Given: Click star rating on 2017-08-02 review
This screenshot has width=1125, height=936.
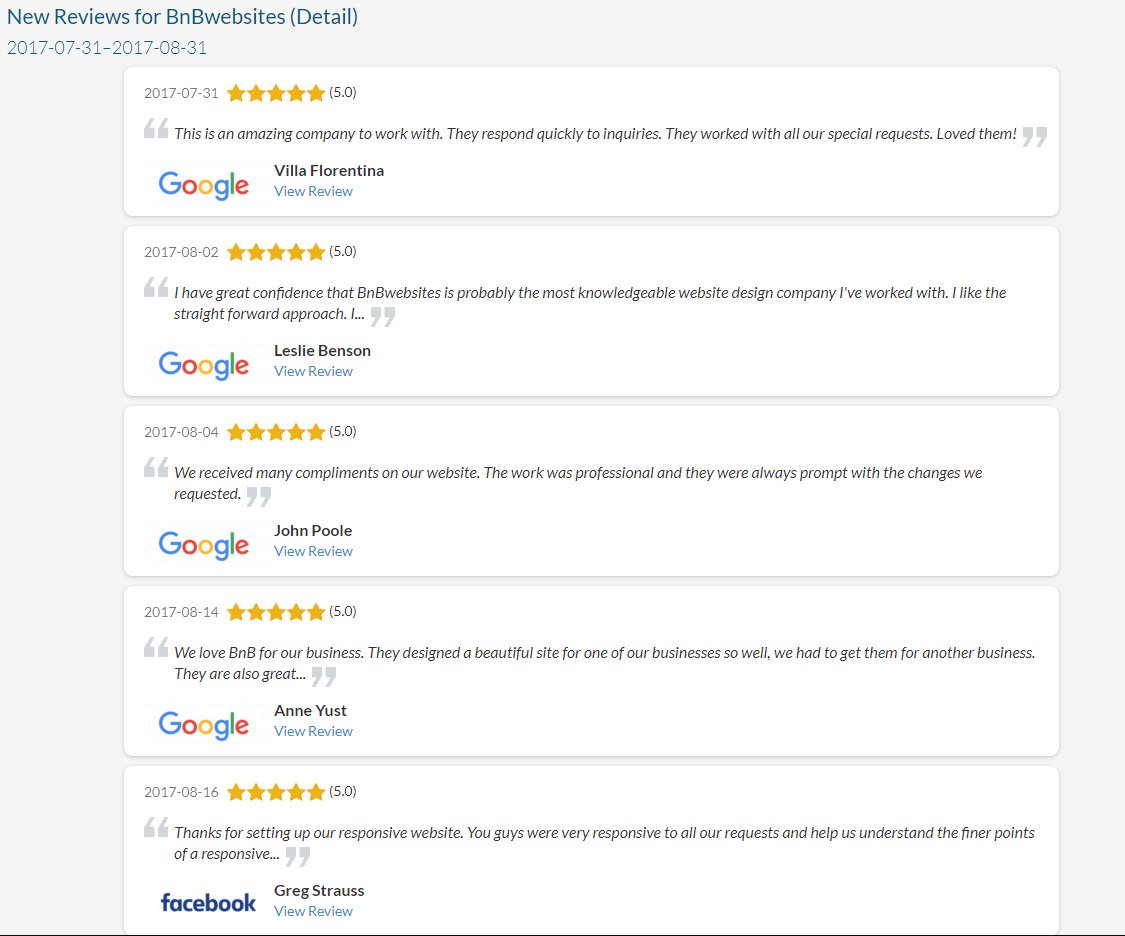Looking at the screenshot, I should click(276, 252).
